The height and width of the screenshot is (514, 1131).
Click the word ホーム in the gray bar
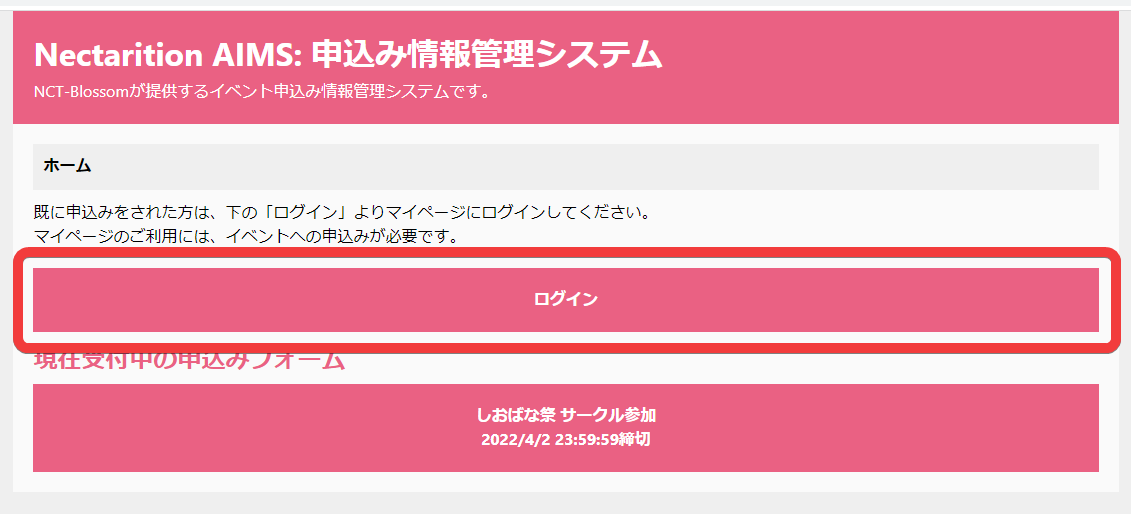click(67, 166)
